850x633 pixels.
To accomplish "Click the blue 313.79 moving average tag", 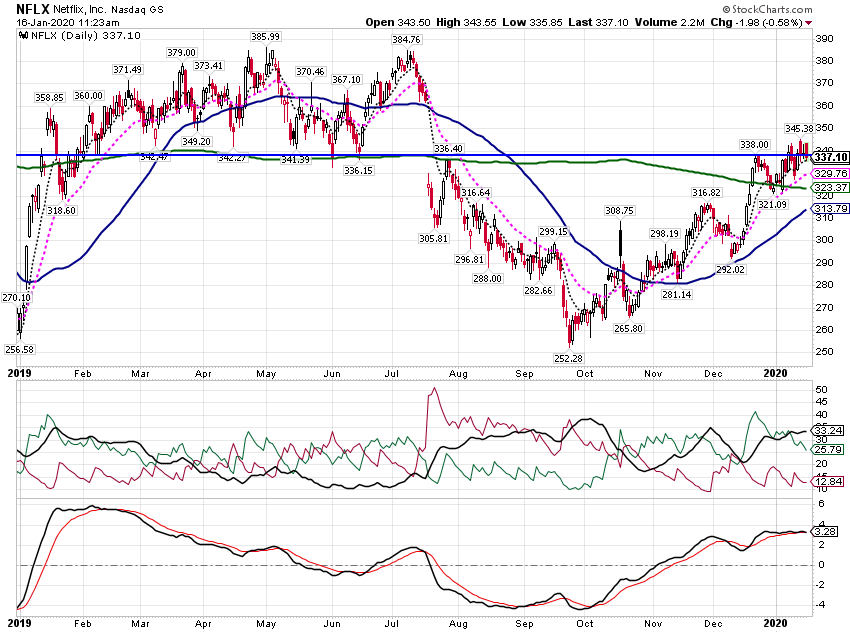I will point(830,209).
